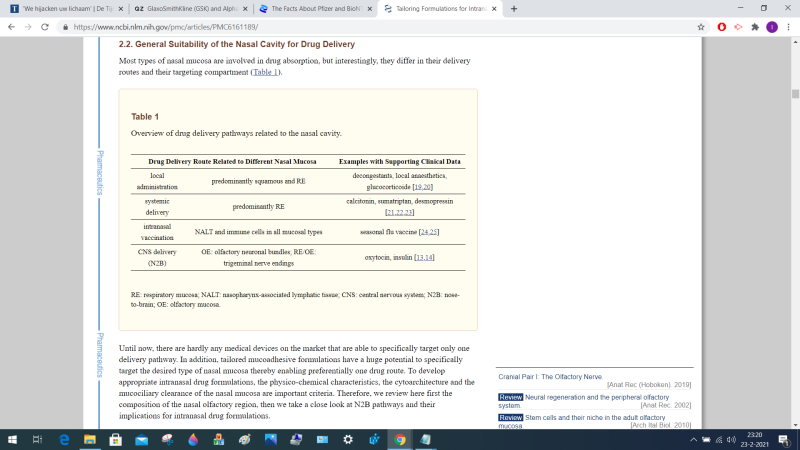Screen dimensions: 800x450
Task: Select the Tailoring Formulations tab
Action: [440, 9]
